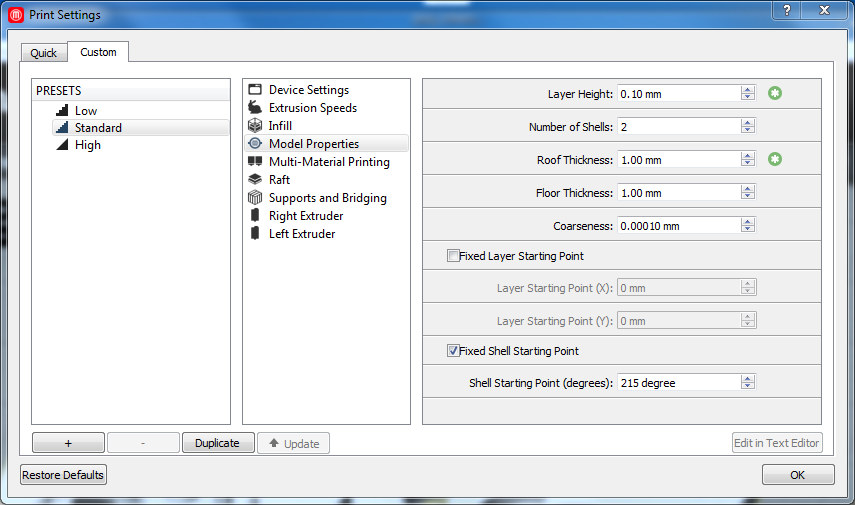Decrease Number of Shells with down arrow
Viewport: 855px width, 505px height.
(x=748, y=130)
